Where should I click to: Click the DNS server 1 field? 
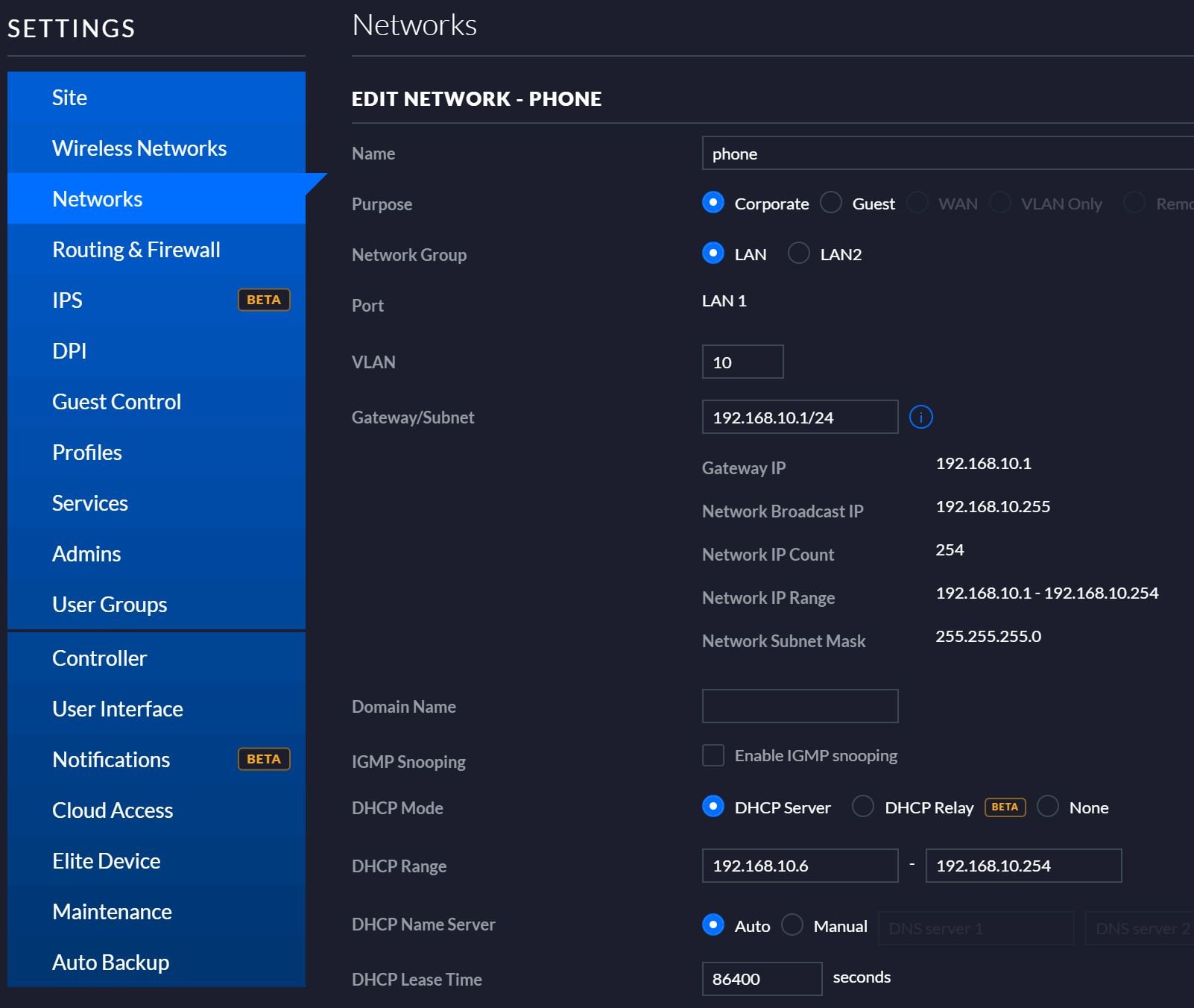coord(976,928)
